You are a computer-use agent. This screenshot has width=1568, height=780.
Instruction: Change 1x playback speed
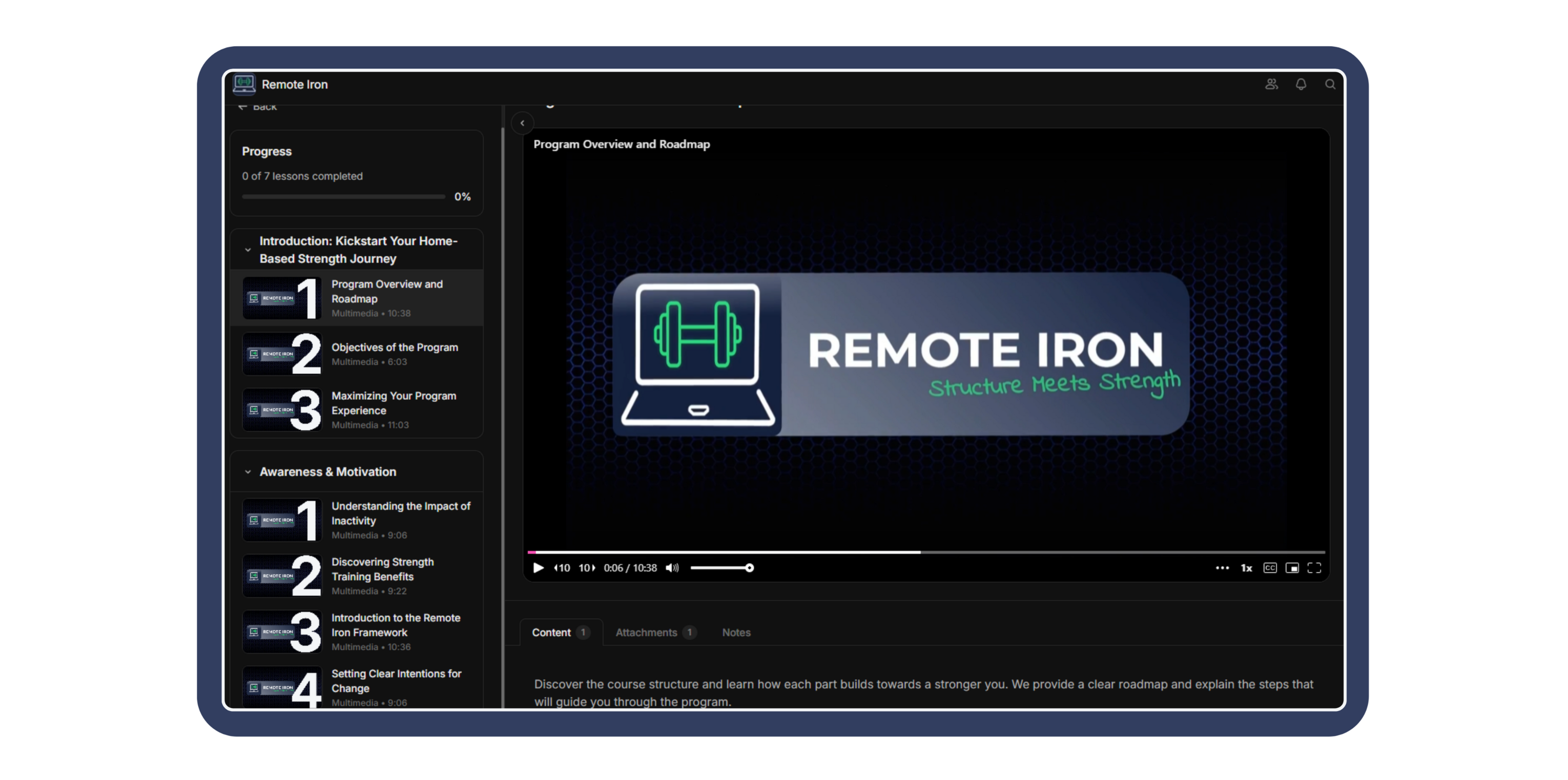pyautogui.click(x=1246, y=568)
